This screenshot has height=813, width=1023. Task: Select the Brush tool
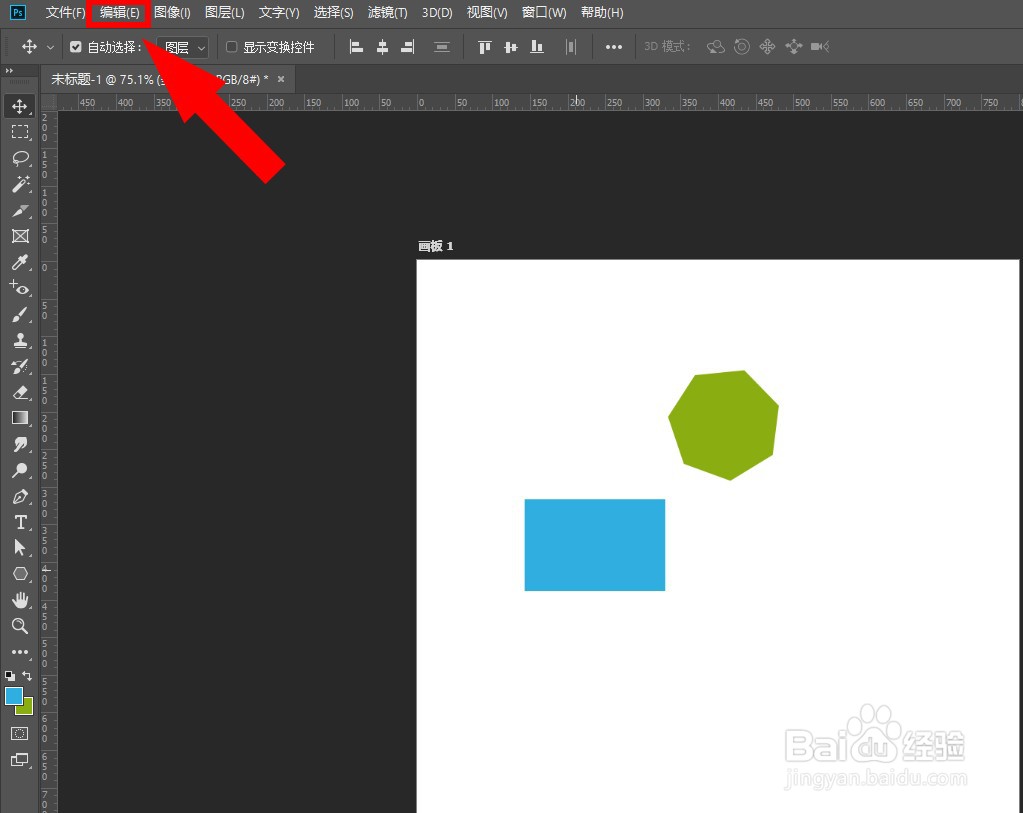point(20,314)
